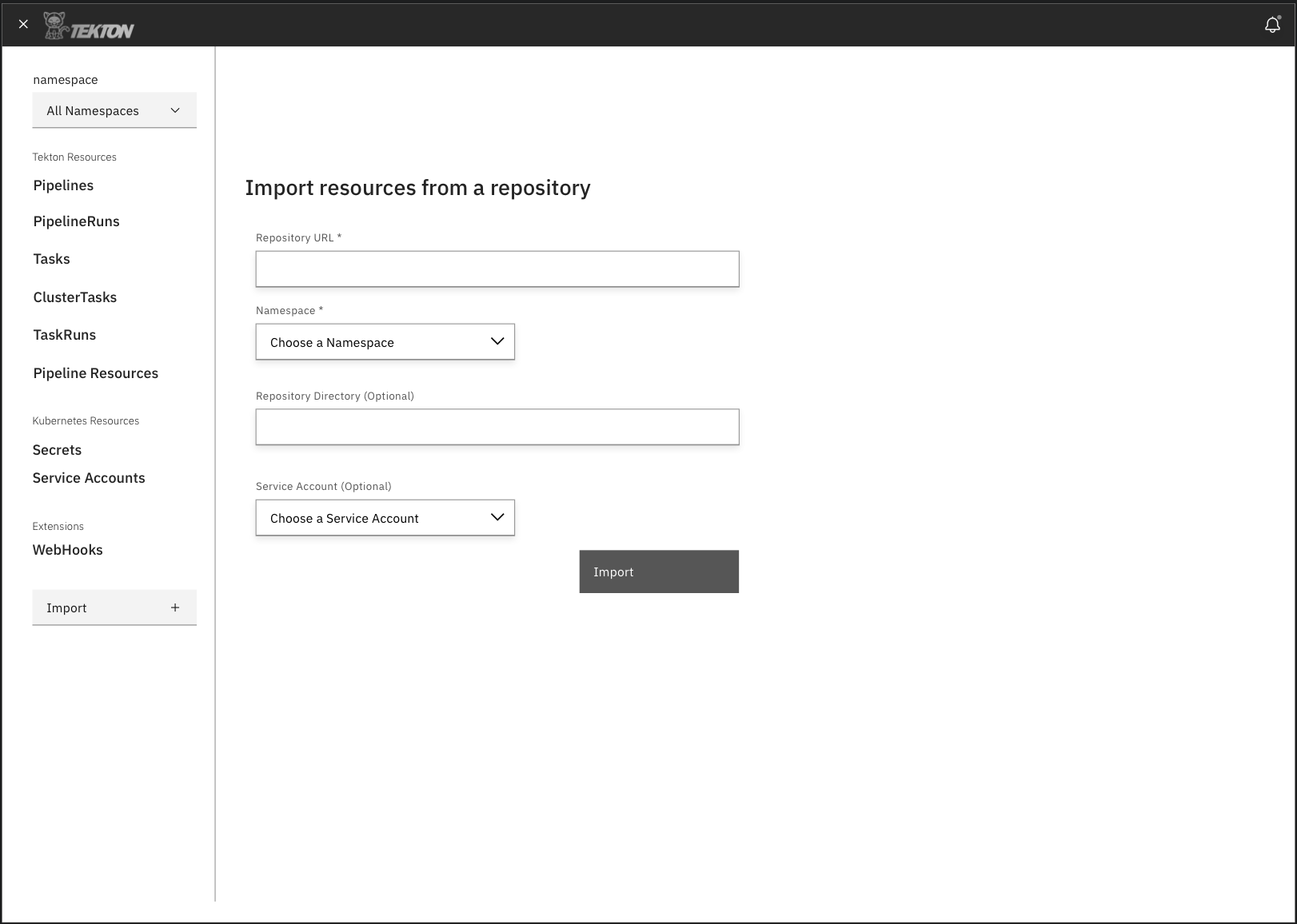The width and height of the screenshot is (1297, 924).
Task: Open PipelineRuns from the sidebar
Action: [76, 221]
